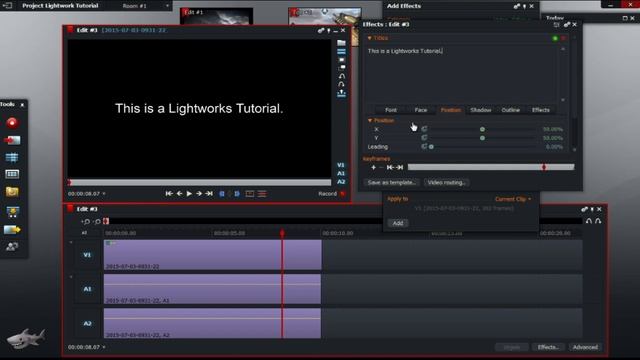The height and width of the screenshot is (360, 640).
Task: Go to next keyframe in Effects panel
Action: coord(400,167)
